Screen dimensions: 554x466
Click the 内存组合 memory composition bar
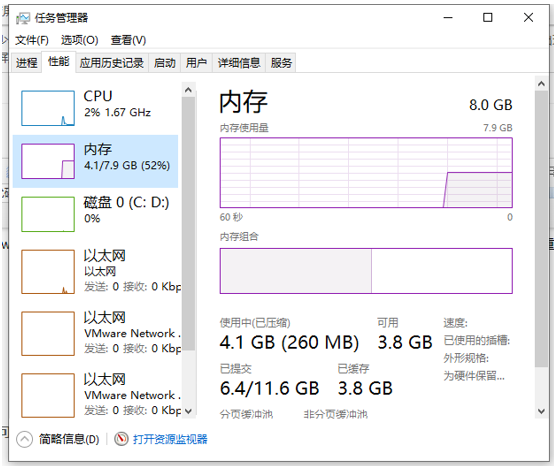point(366,271)
